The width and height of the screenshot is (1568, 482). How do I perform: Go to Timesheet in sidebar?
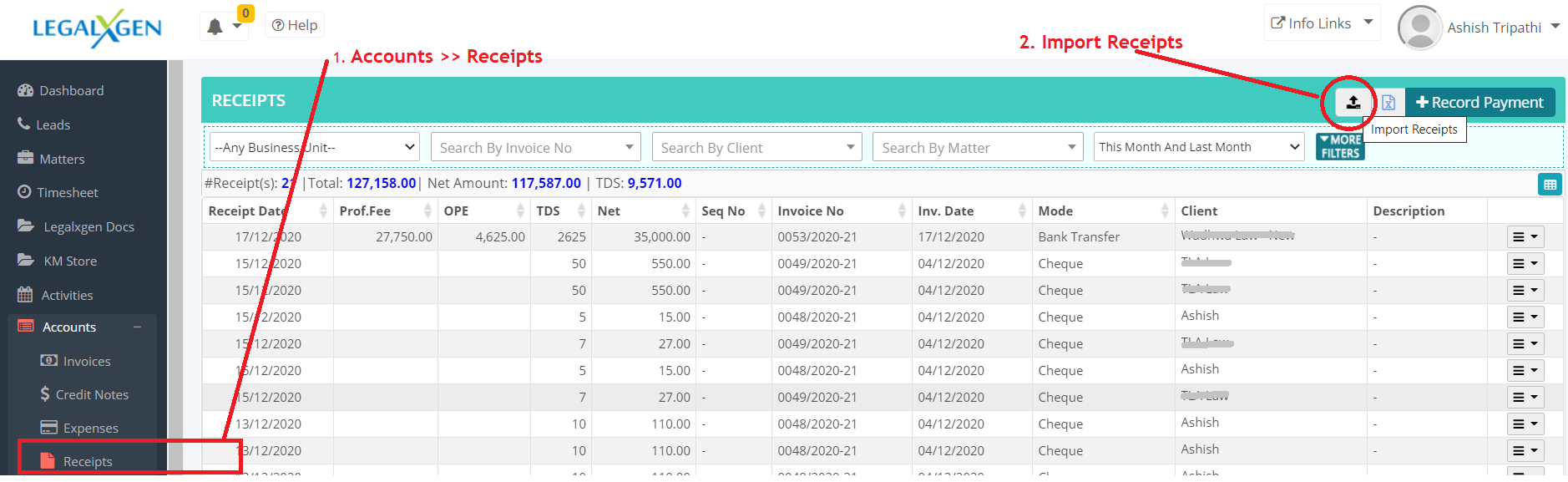tap(67, 192)
